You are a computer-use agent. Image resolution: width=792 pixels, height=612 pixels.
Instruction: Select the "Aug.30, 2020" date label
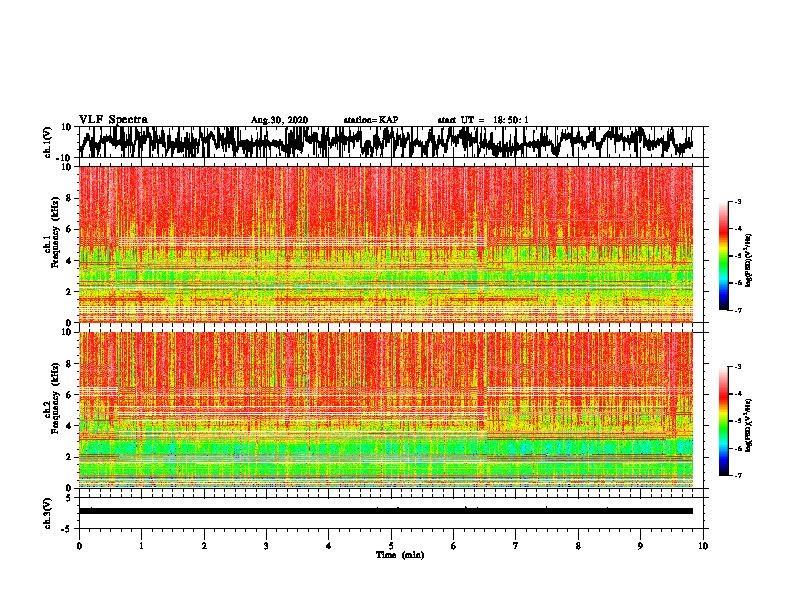[x=279, y=120]
